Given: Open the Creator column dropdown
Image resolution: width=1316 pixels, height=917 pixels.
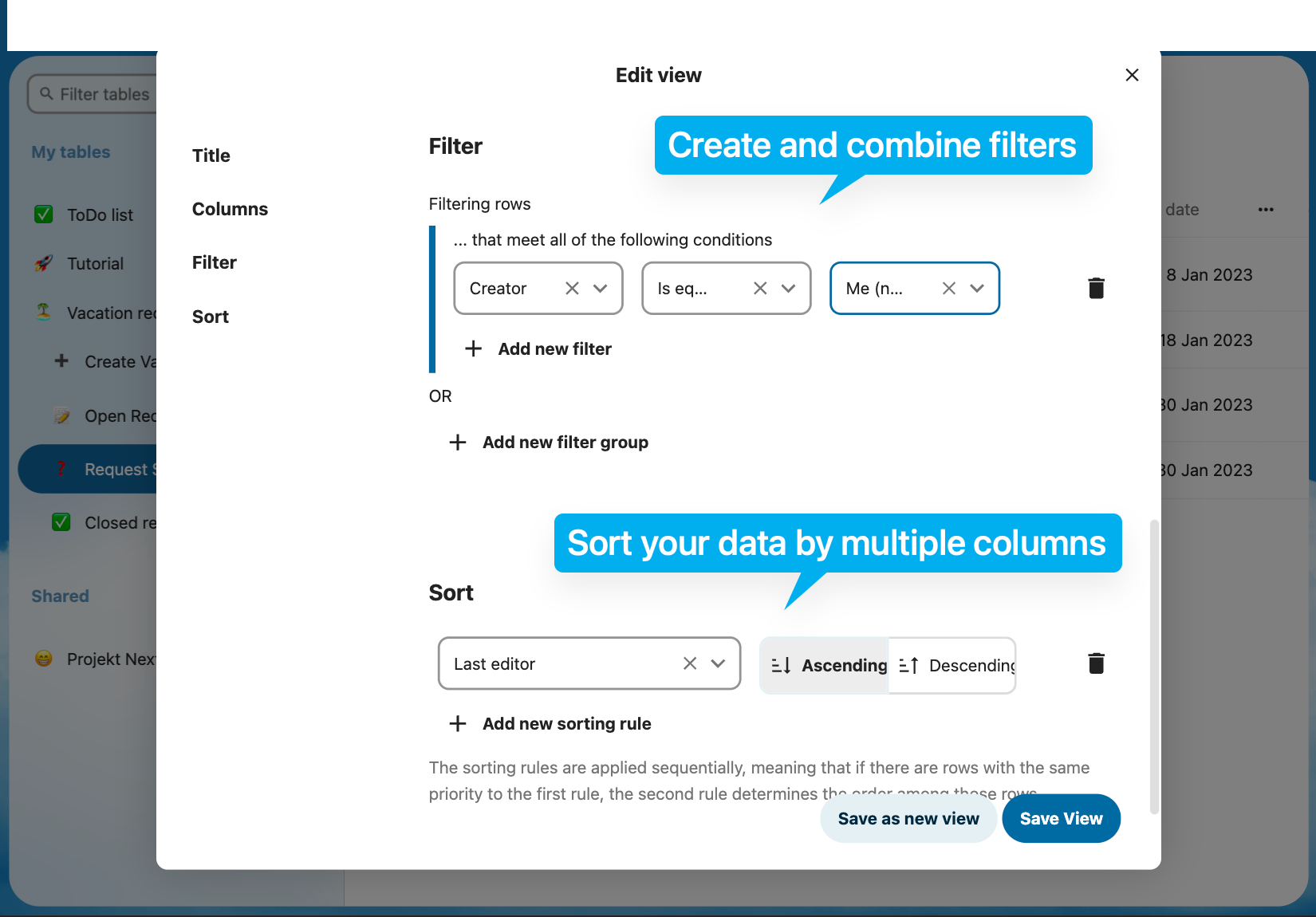Looking at the screenshot, I should (601, 289).
